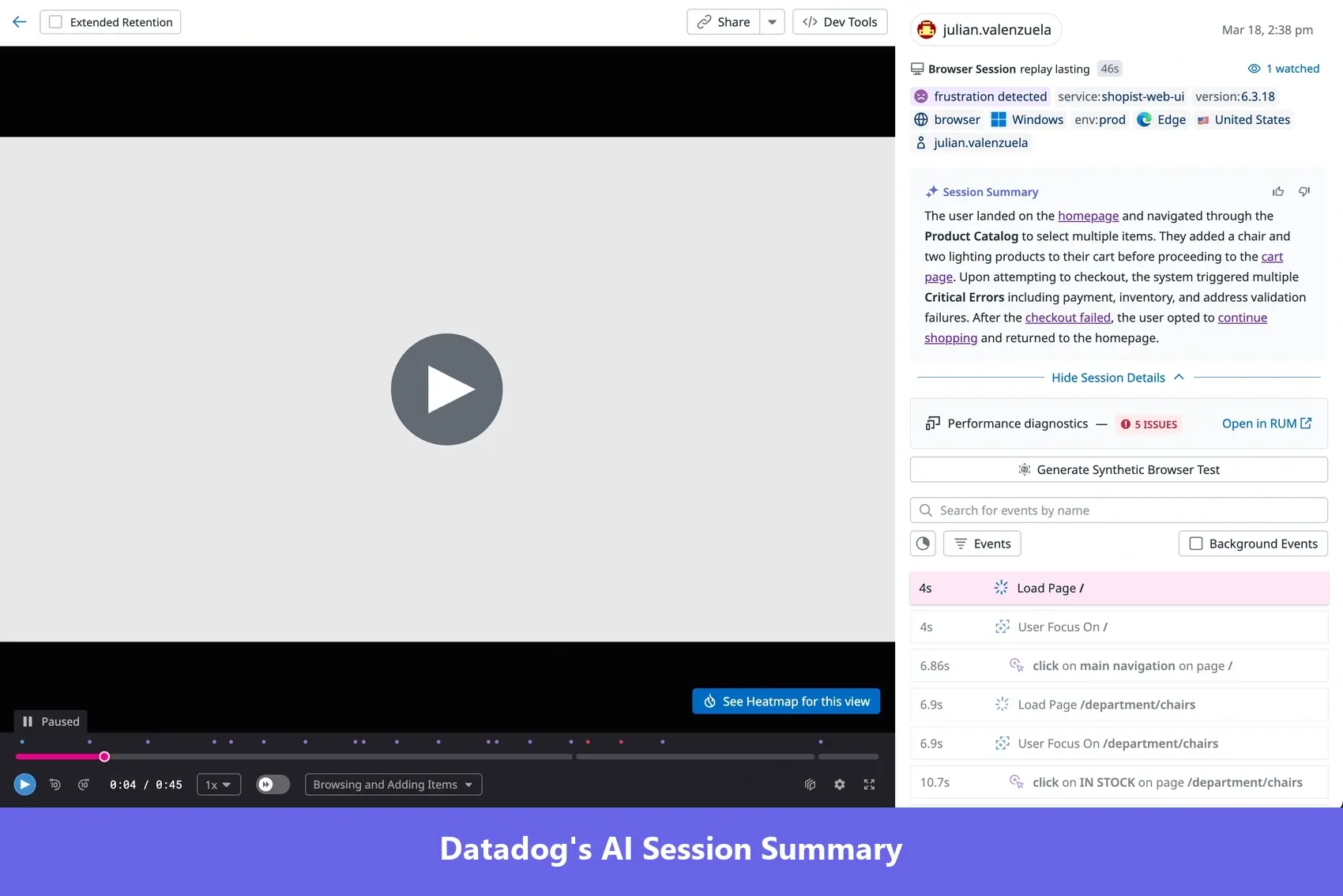Screen dimensions: 1343x896
Task: Click the julian.valenzuela user tag below the browser tag
Action: (x=971, y=143)
